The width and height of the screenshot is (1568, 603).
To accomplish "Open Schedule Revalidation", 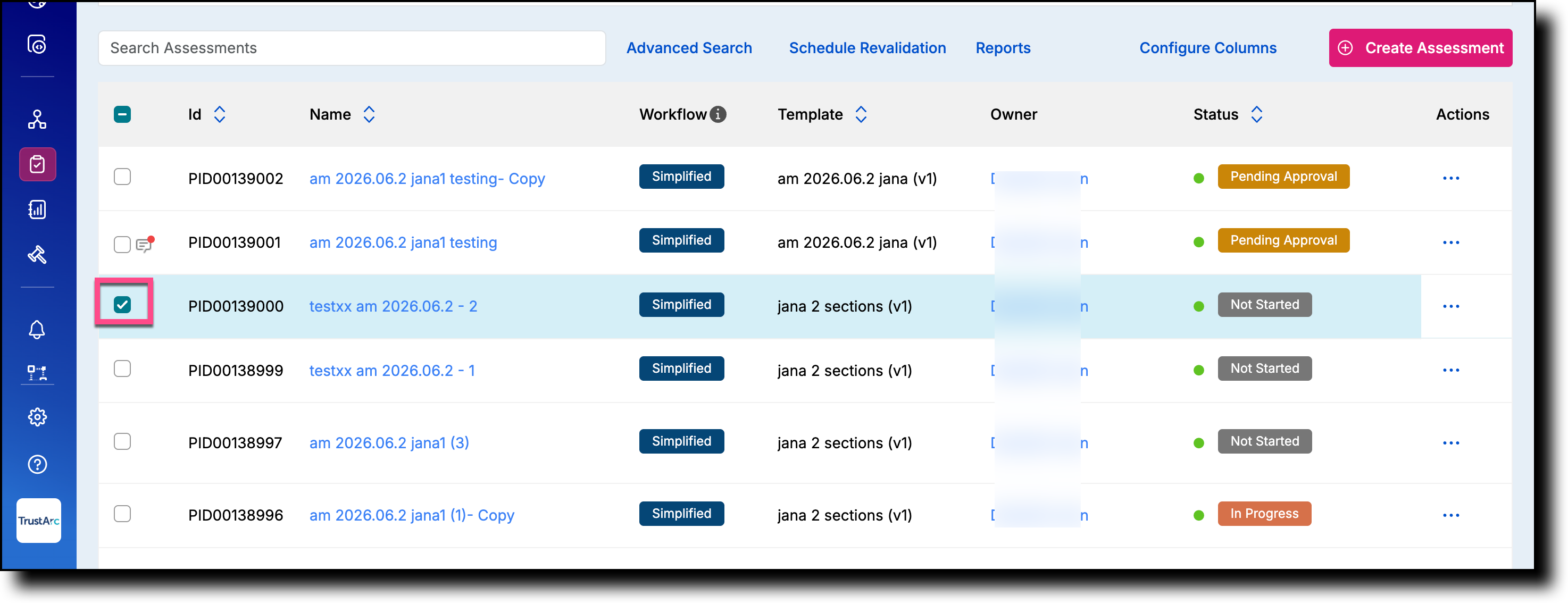I will click(868, 48).
